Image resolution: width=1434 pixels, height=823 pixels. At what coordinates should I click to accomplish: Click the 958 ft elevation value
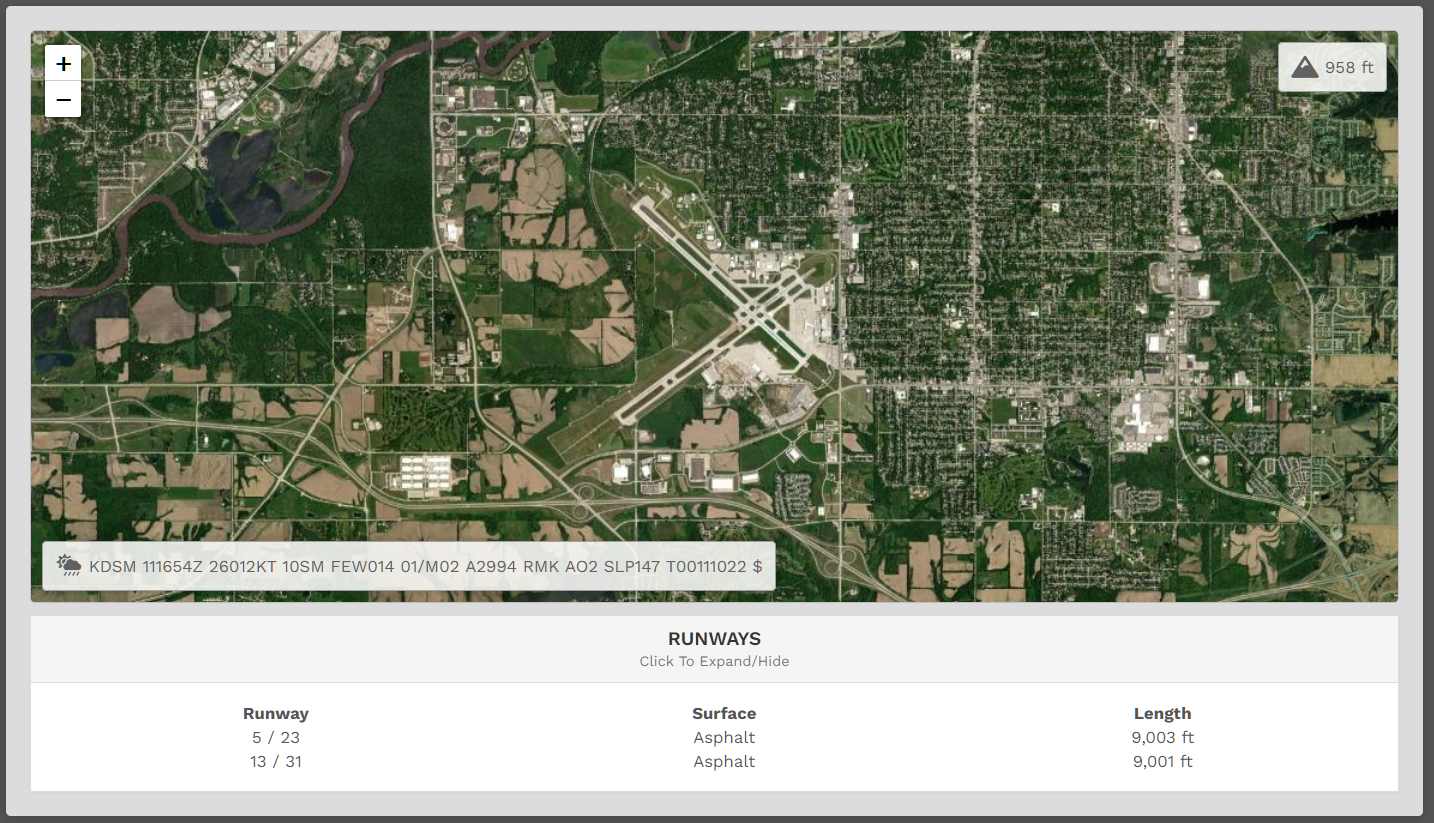coord(1349,67)
